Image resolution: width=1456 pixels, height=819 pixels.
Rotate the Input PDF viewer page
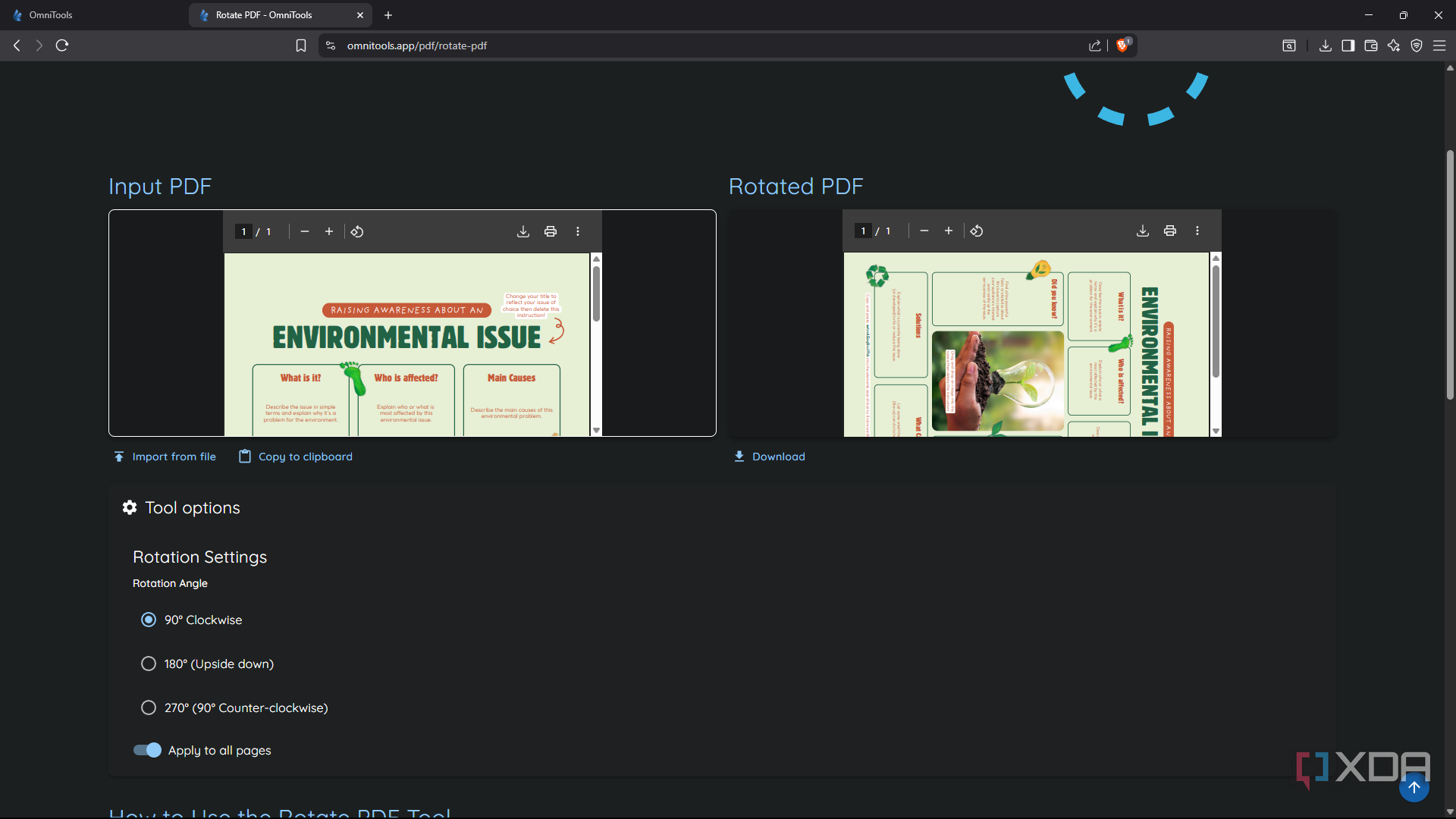tap(357, 231)
